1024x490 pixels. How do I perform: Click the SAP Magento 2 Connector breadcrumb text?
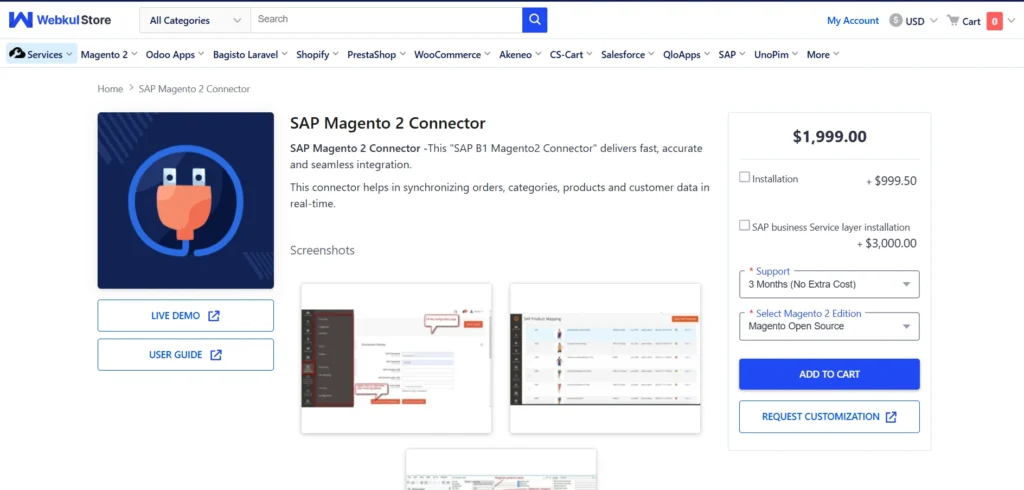coord(194,88)
